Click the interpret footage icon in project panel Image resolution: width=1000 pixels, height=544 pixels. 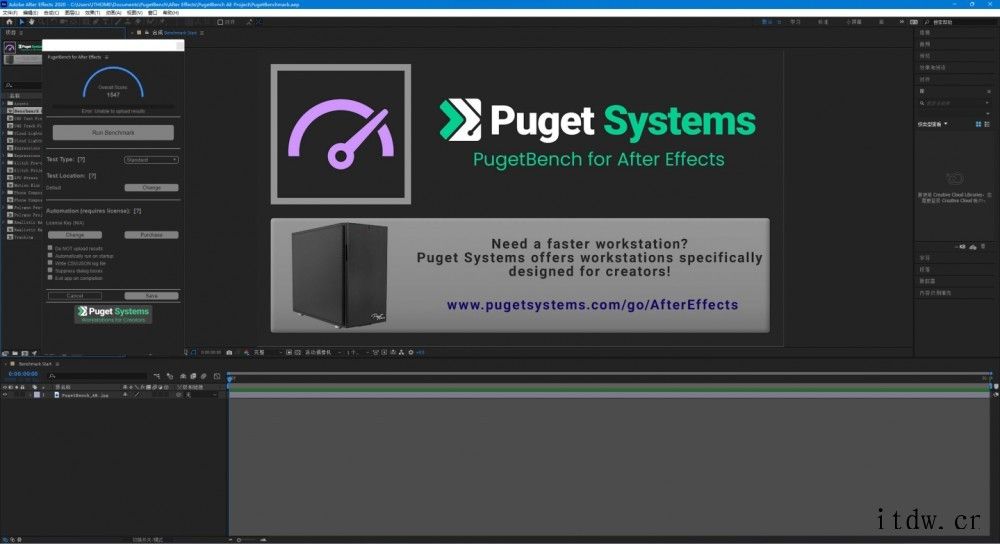tap(5, 353)
